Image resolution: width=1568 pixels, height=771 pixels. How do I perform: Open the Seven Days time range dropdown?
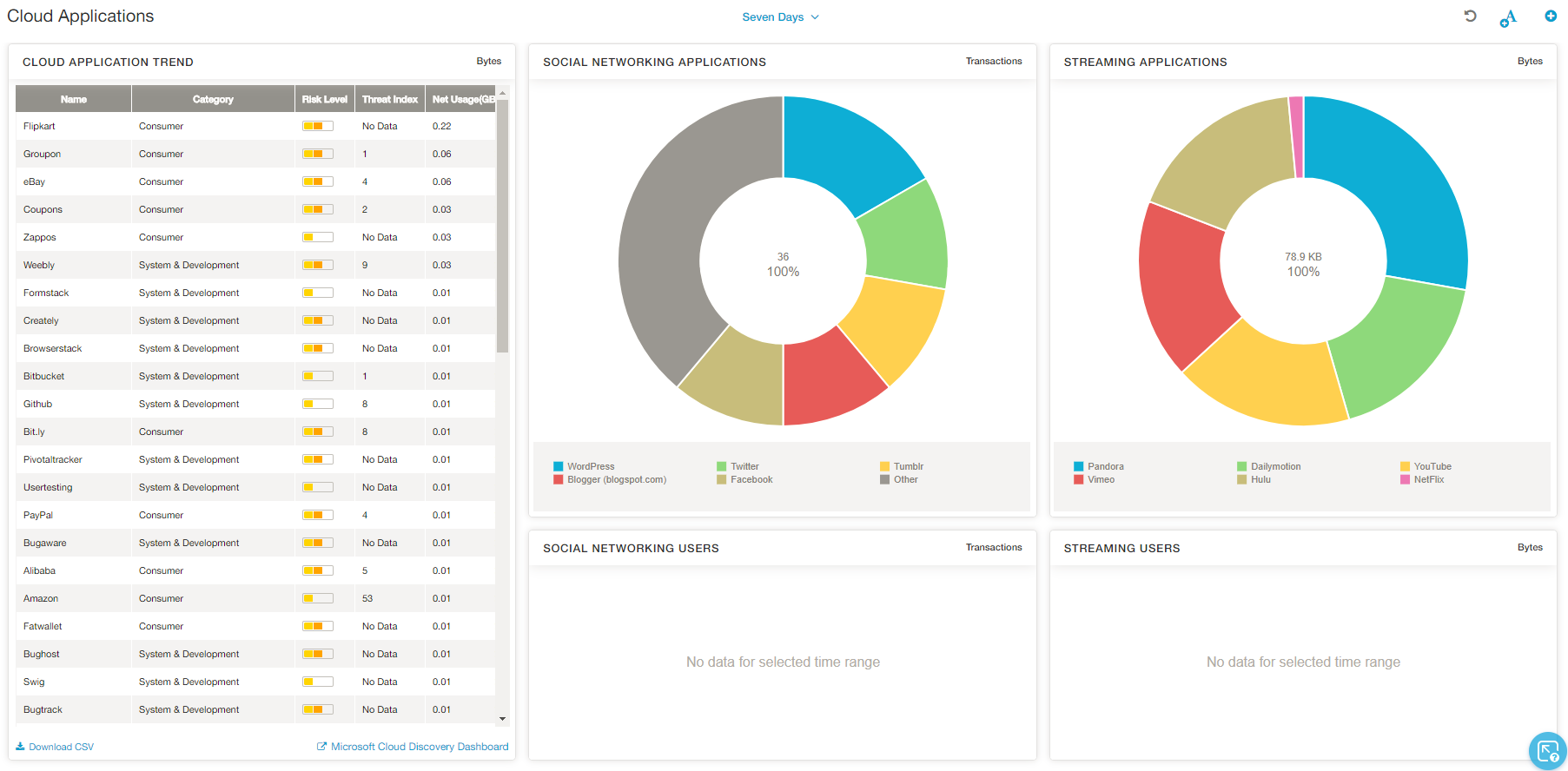click(x=780, y=17)
